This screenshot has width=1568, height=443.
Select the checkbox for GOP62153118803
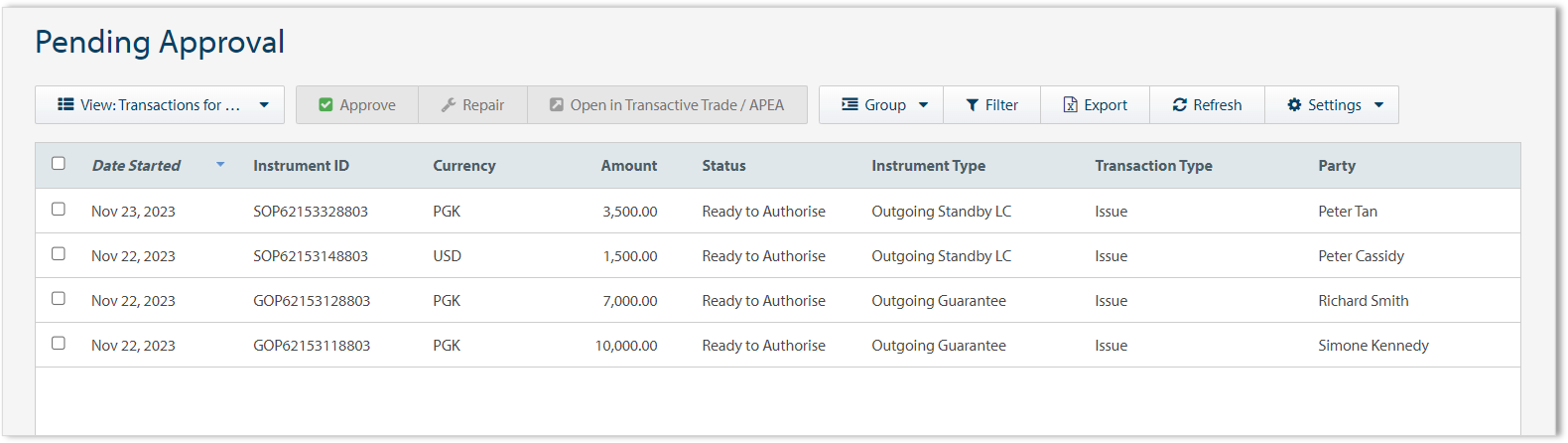pos(59,344)
